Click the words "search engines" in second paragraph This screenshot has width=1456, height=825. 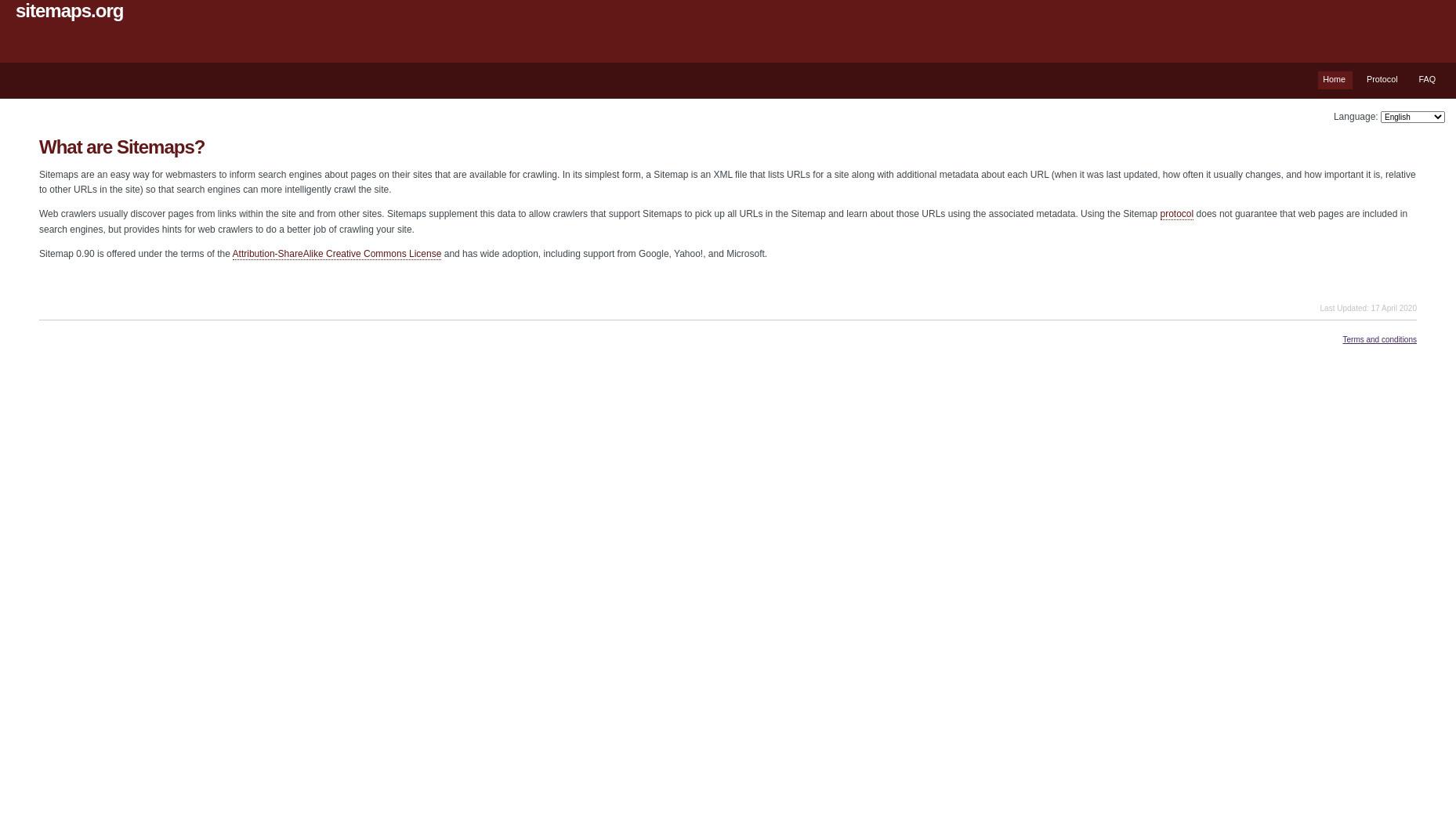71,230
